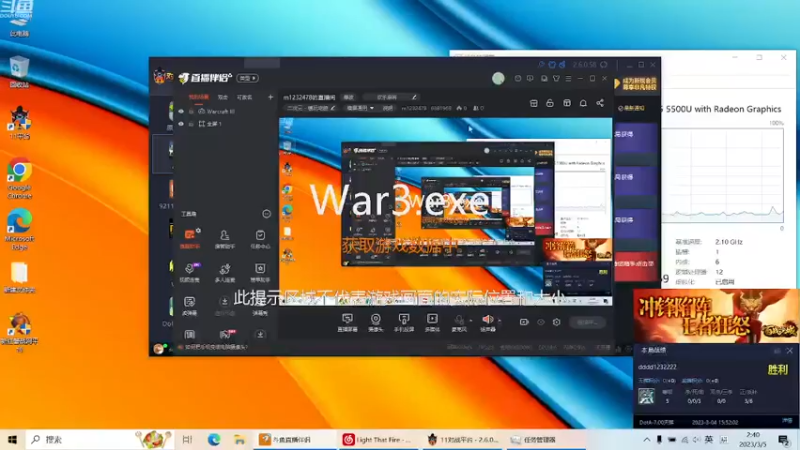Switch to the red highlighted scene tab
The width and height of the screenshot is (800, 450).
[x=198, y=97]
